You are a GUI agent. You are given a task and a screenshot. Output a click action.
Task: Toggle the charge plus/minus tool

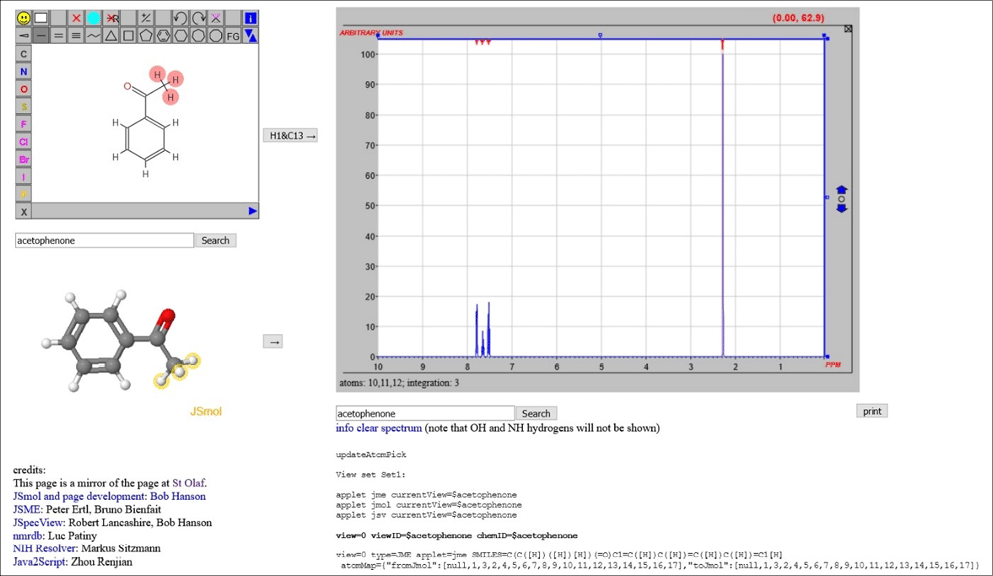coord(146,18)
